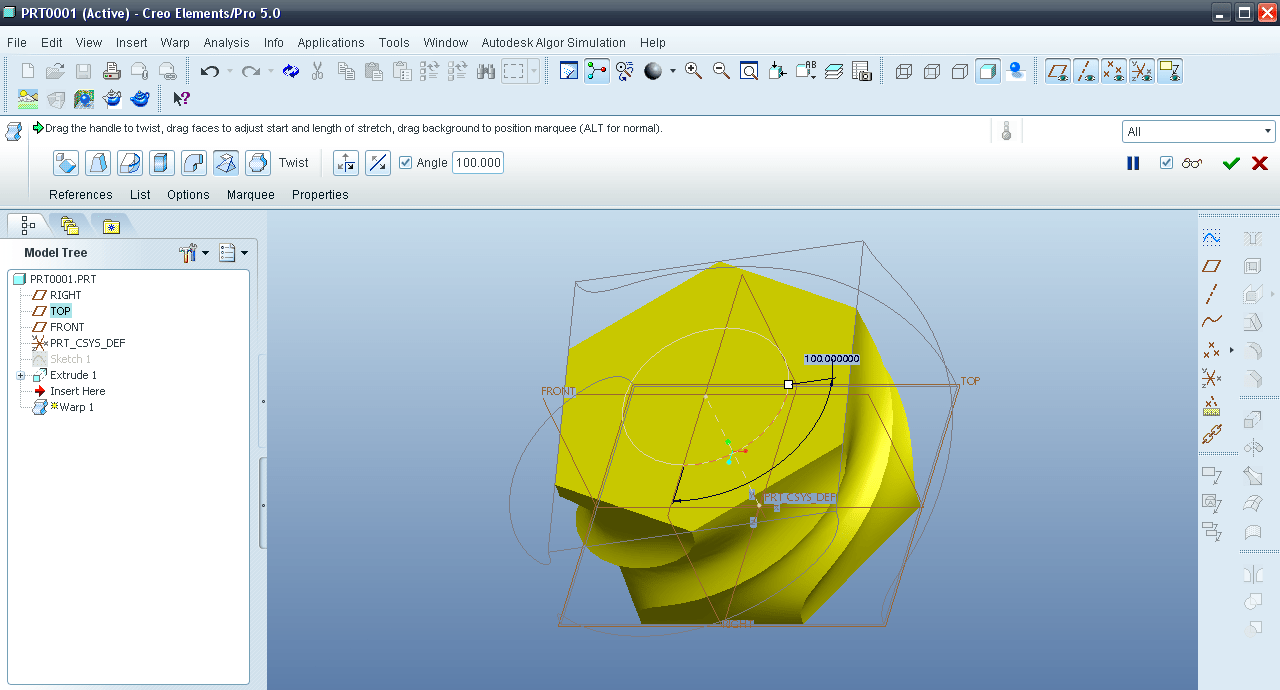Click the Print icon in toolbar
The image size is (1280, 690).
(112, 71)
